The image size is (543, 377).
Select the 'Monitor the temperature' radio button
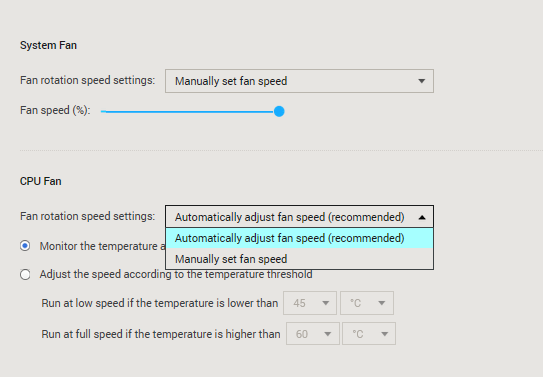pos(25,246)
